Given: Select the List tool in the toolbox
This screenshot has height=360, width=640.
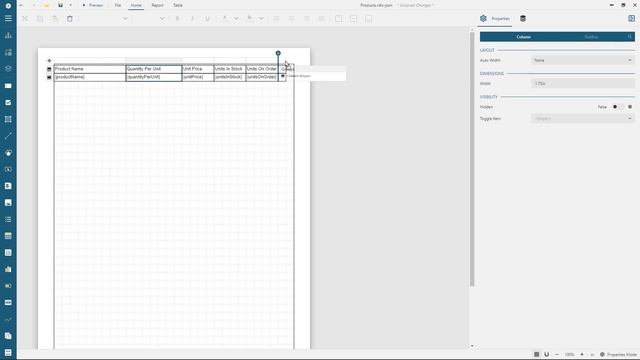Looking at the screenshot, I should click(x=8, y=219).
